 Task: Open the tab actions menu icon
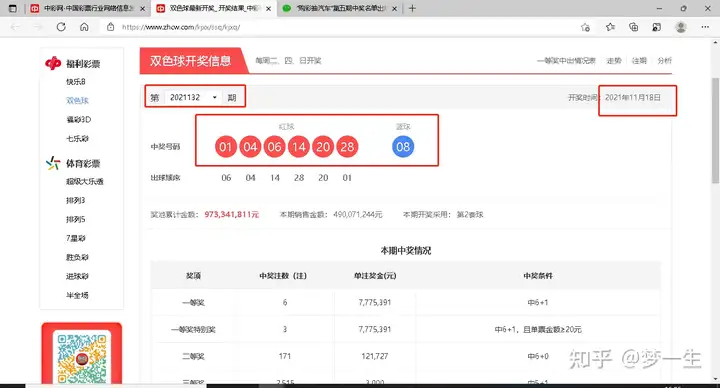pos(13,8)
